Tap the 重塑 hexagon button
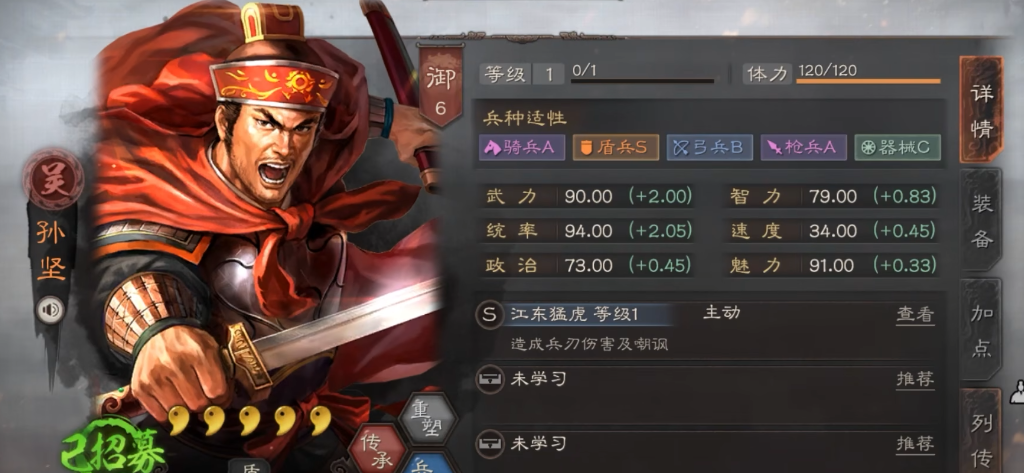1024x473 pixels. (427, 417)
